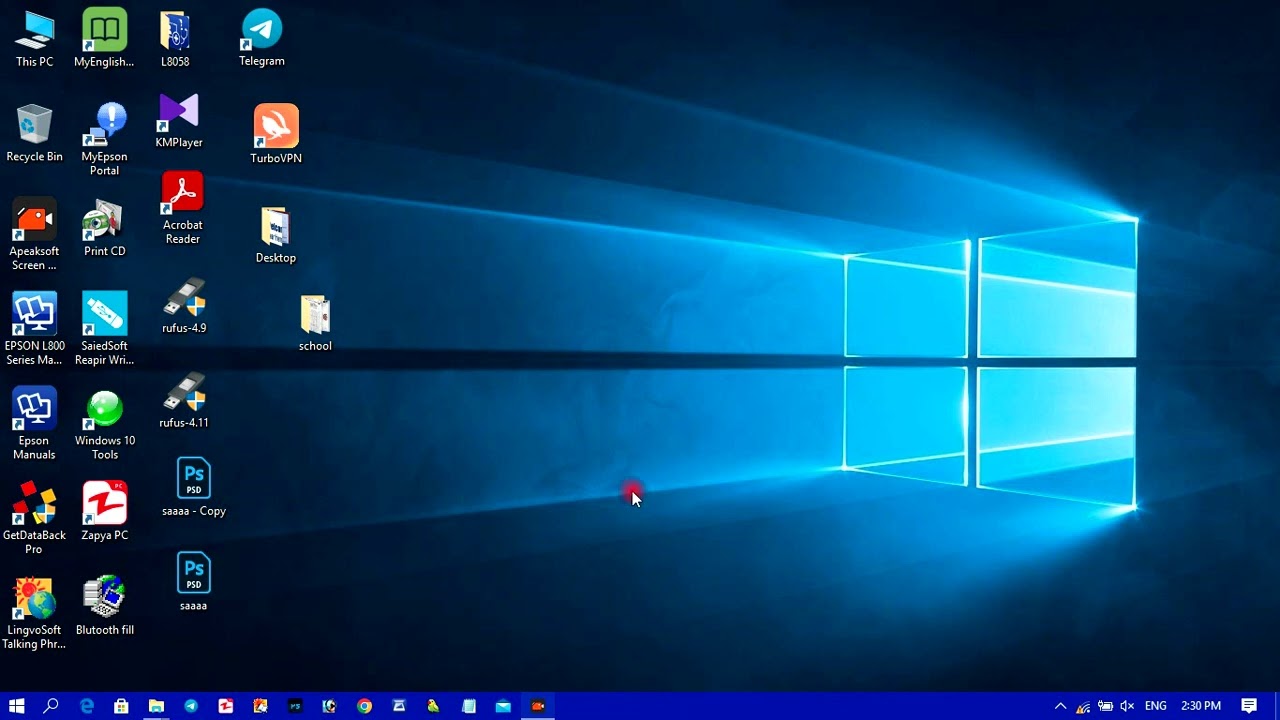Select the rufus-4.9 icon
The image size is (1280, 720).
pos(184,306)
